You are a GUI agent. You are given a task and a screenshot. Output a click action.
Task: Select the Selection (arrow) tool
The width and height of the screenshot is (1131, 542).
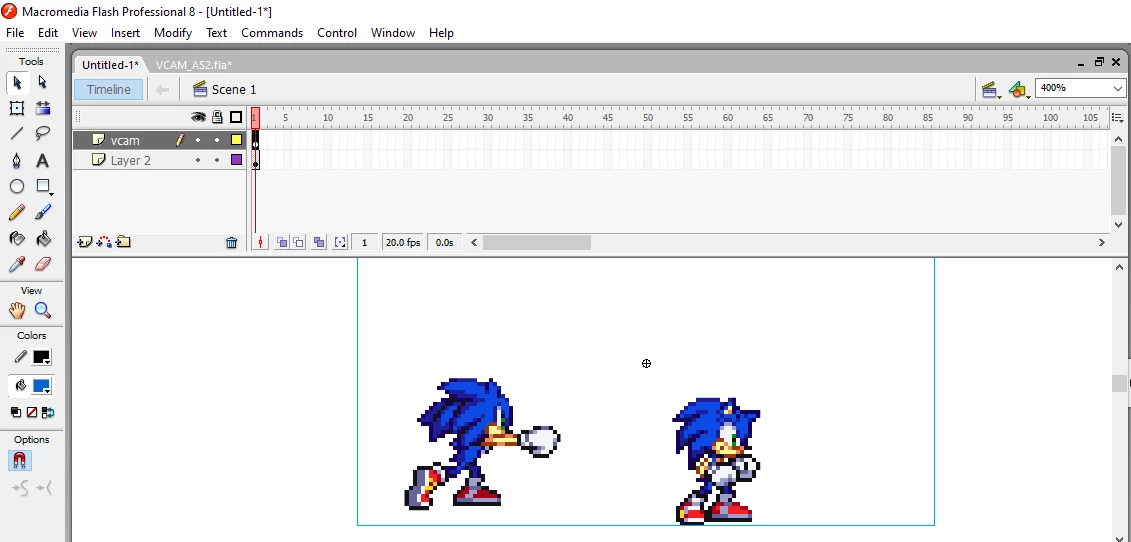tap(17, 83)
